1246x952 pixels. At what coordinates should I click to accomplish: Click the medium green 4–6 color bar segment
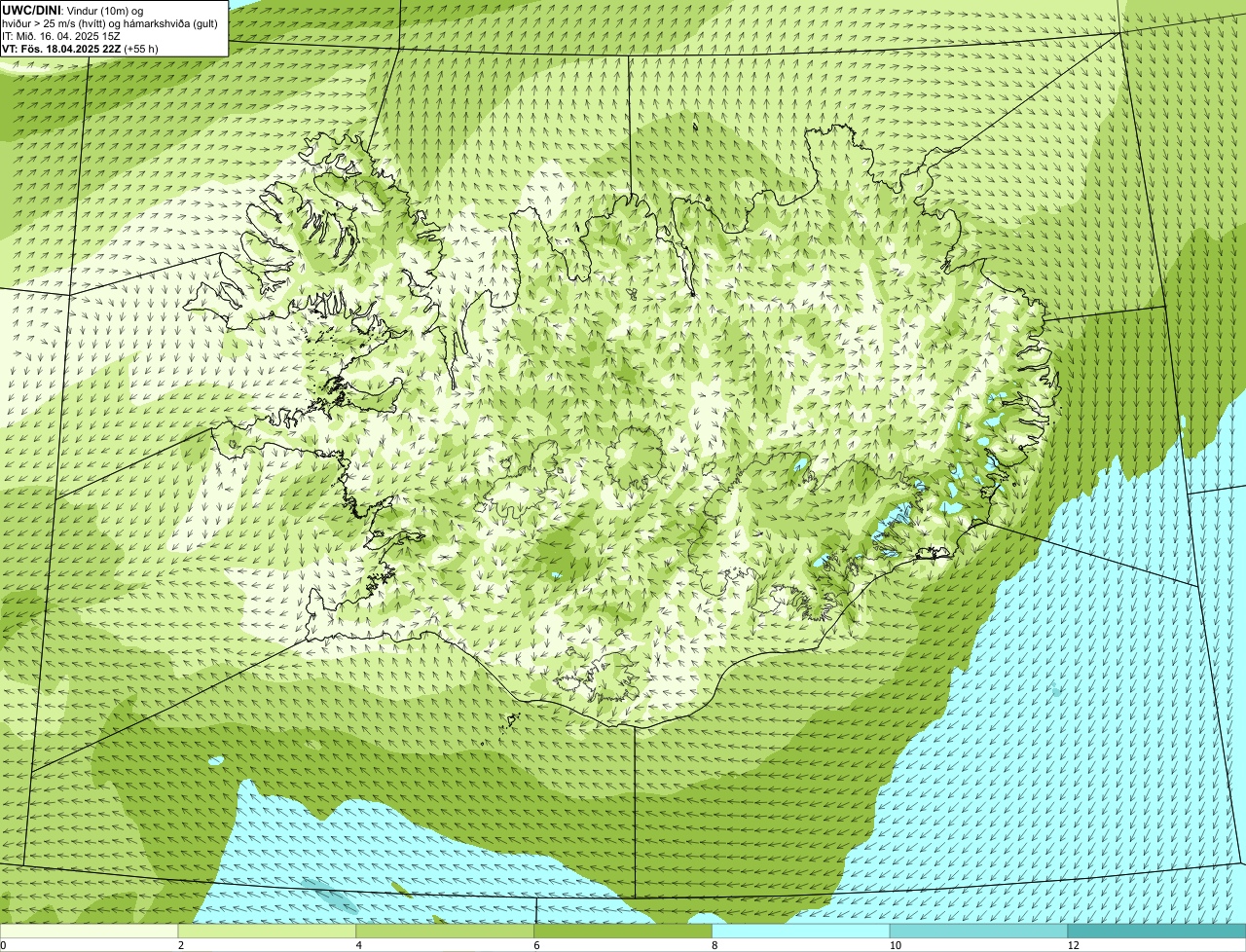click(446, 932)
